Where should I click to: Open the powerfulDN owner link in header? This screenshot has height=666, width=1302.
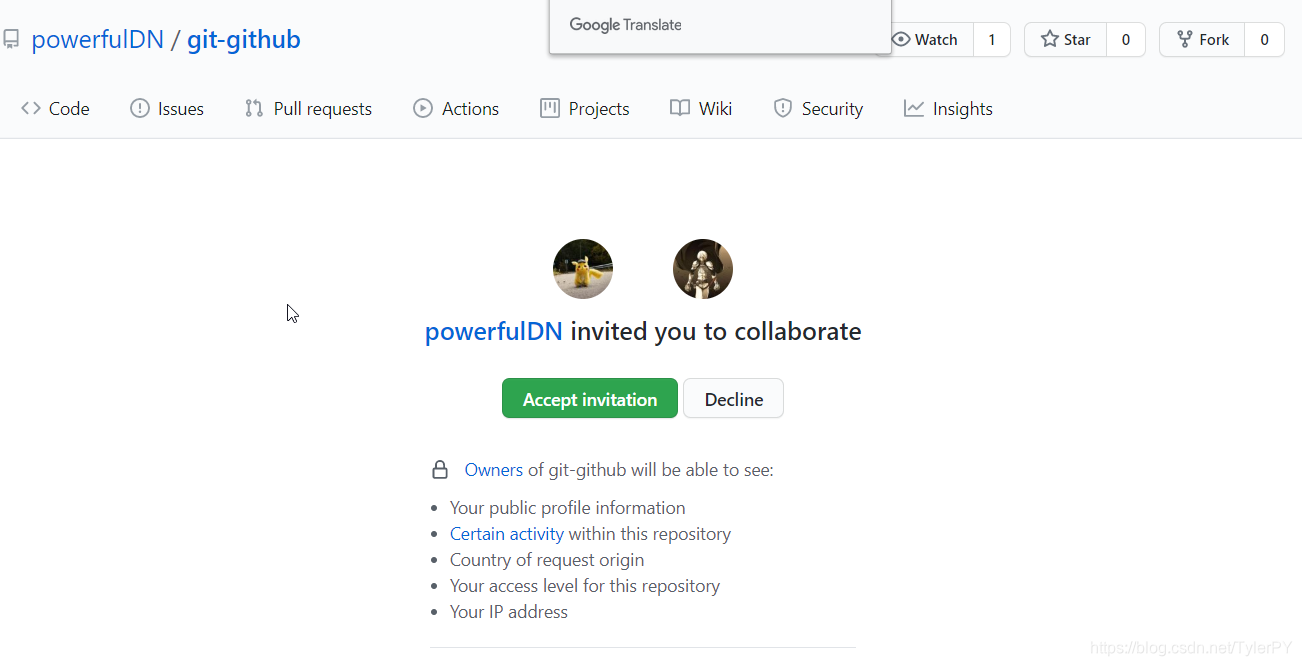click(98, 40)
